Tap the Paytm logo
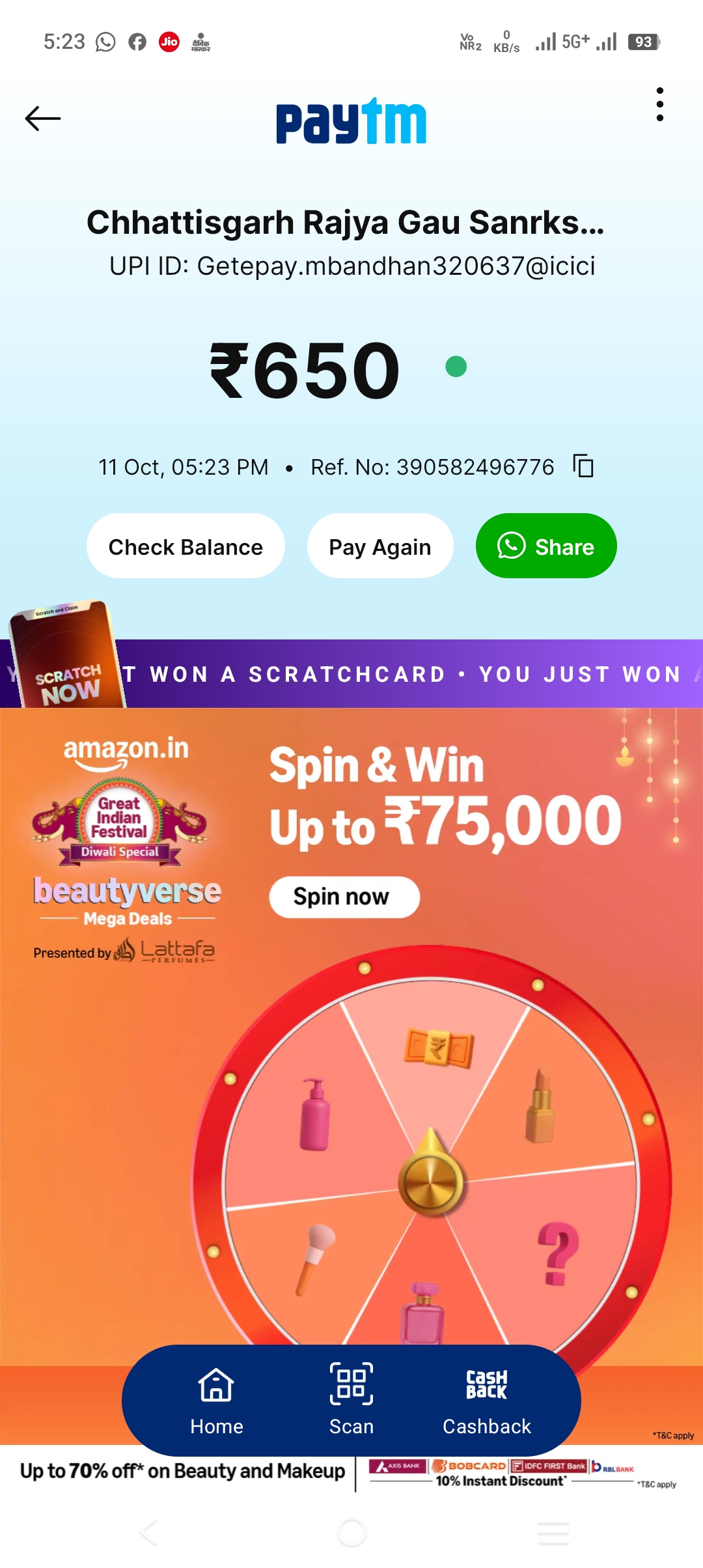 coord(351,121)
